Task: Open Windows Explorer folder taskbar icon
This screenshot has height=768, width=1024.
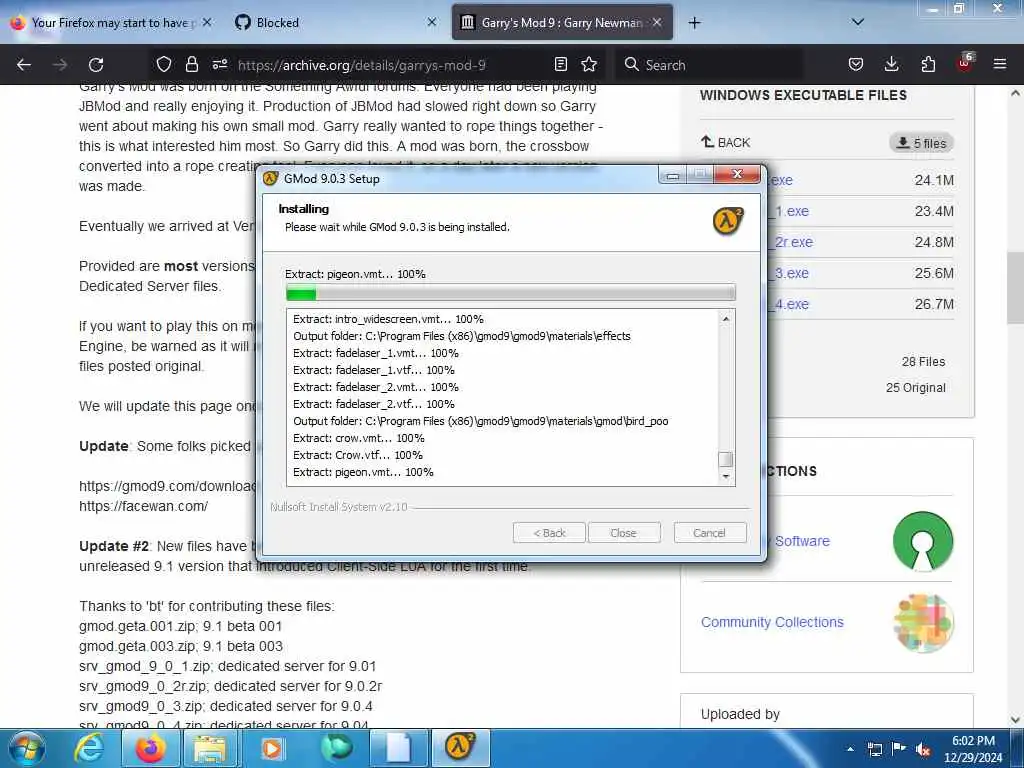Action: click(210, 748)
